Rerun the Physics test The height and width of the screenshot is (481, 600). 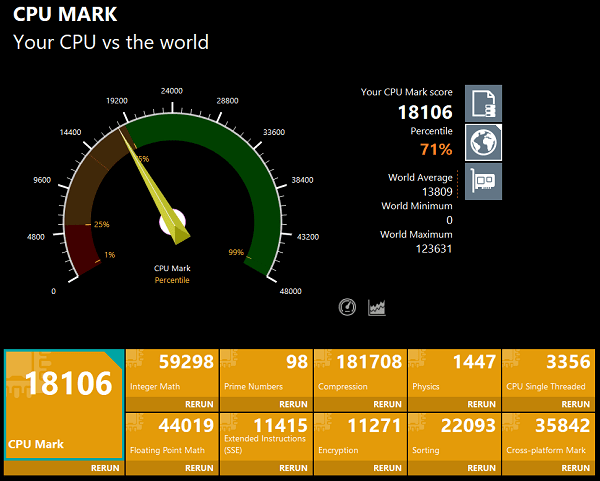[481, 404]
